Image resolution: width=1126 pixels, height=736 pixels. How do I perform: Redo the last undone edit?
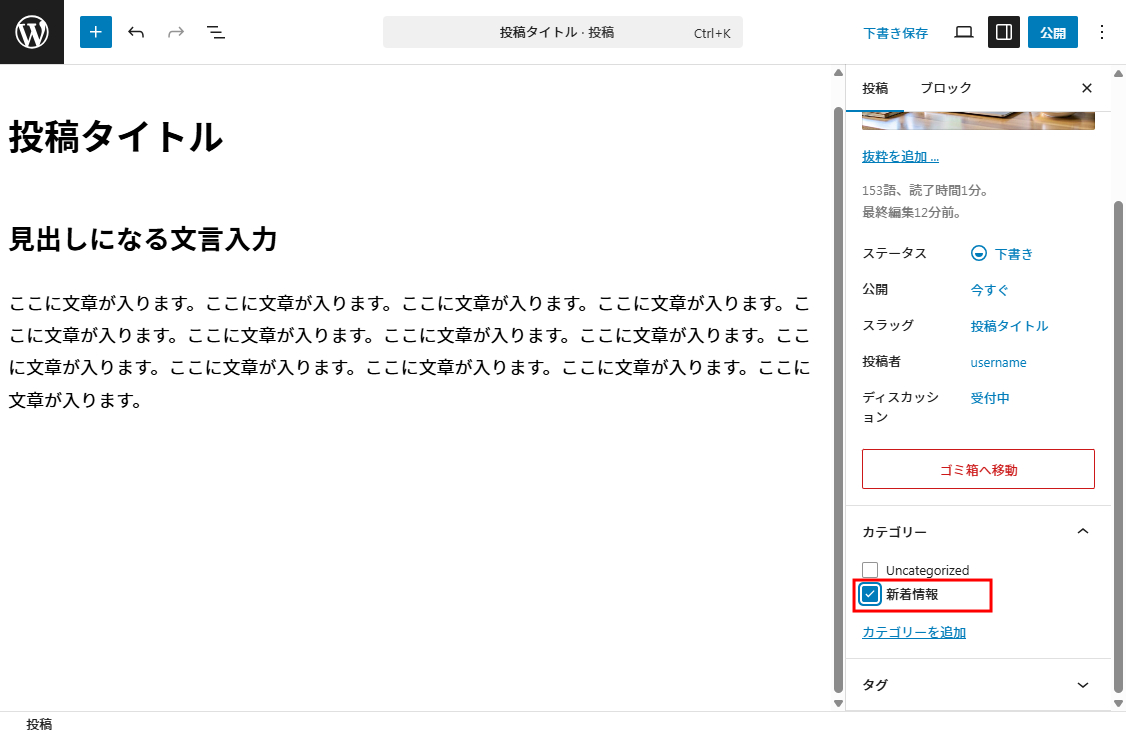176,32
